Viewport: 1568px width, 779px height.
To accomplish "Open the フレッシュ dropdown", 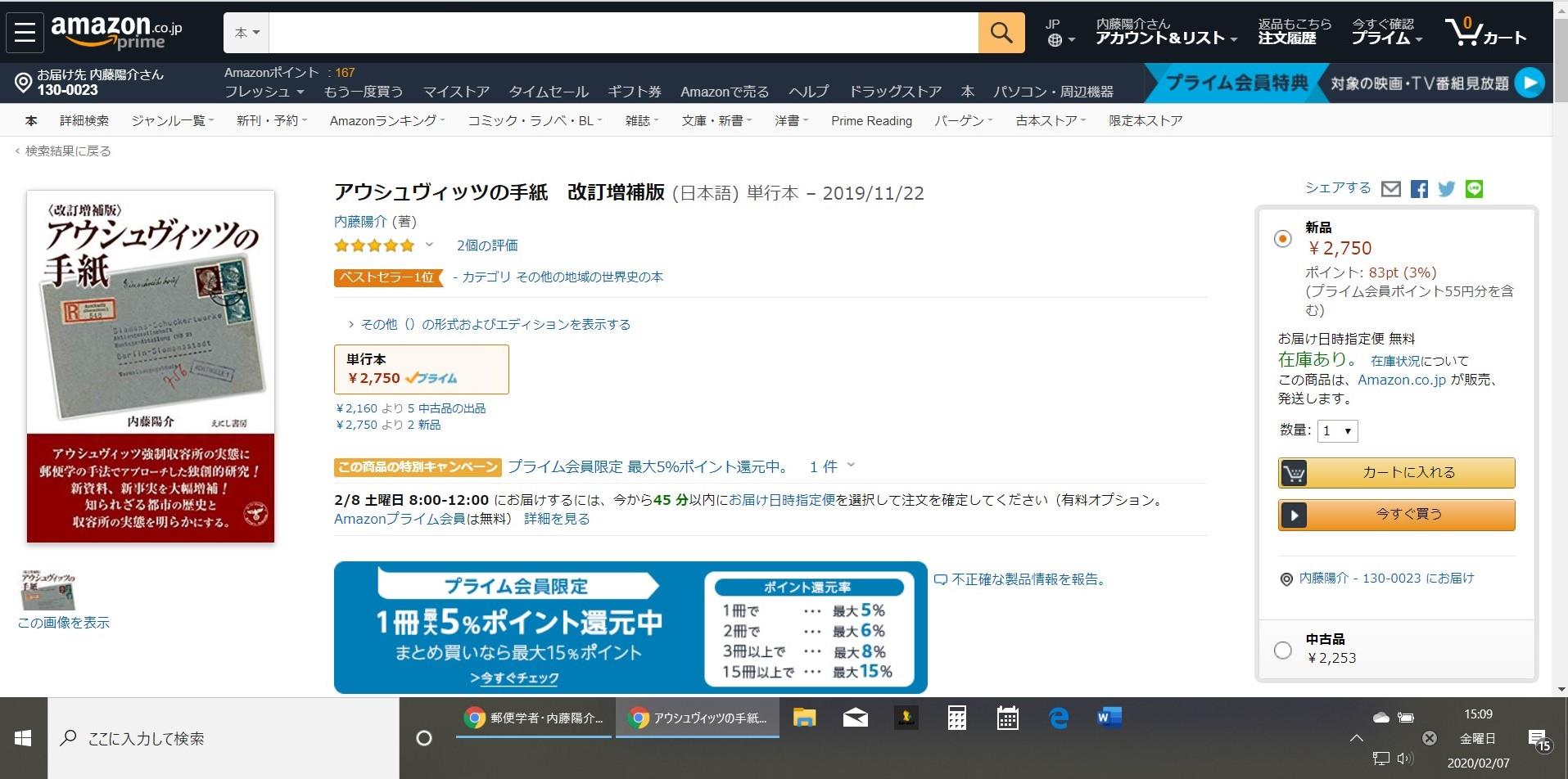I will tap(264, 92).
